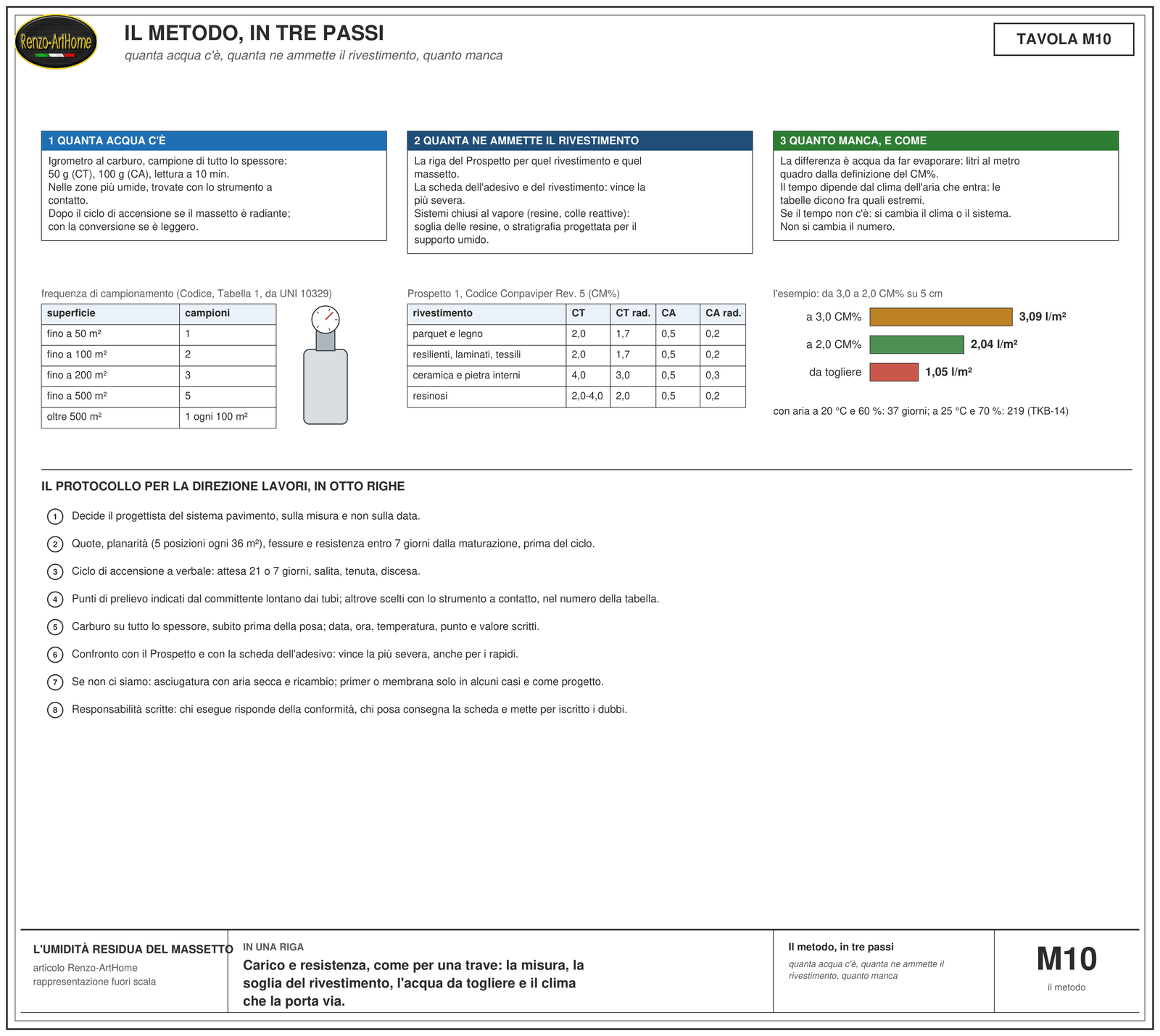Viewport: 1160px width, 1036px height.
Task: Click '2 QUANTA NE AMMETTE IL RIVESTIMENTO' header
Action: 580,141
